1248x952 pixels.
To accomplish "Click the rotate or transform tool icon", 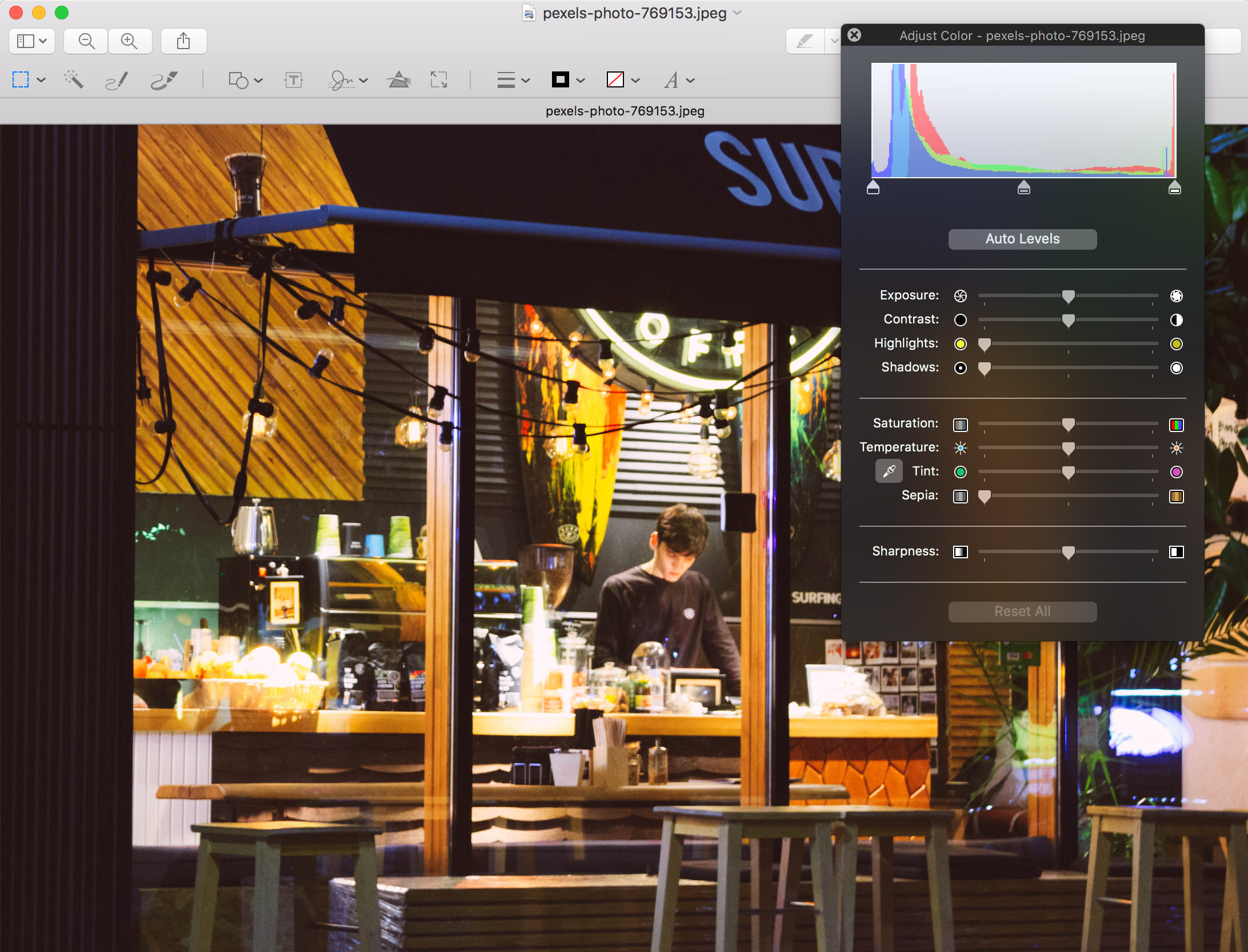I will tap(439, 79).
